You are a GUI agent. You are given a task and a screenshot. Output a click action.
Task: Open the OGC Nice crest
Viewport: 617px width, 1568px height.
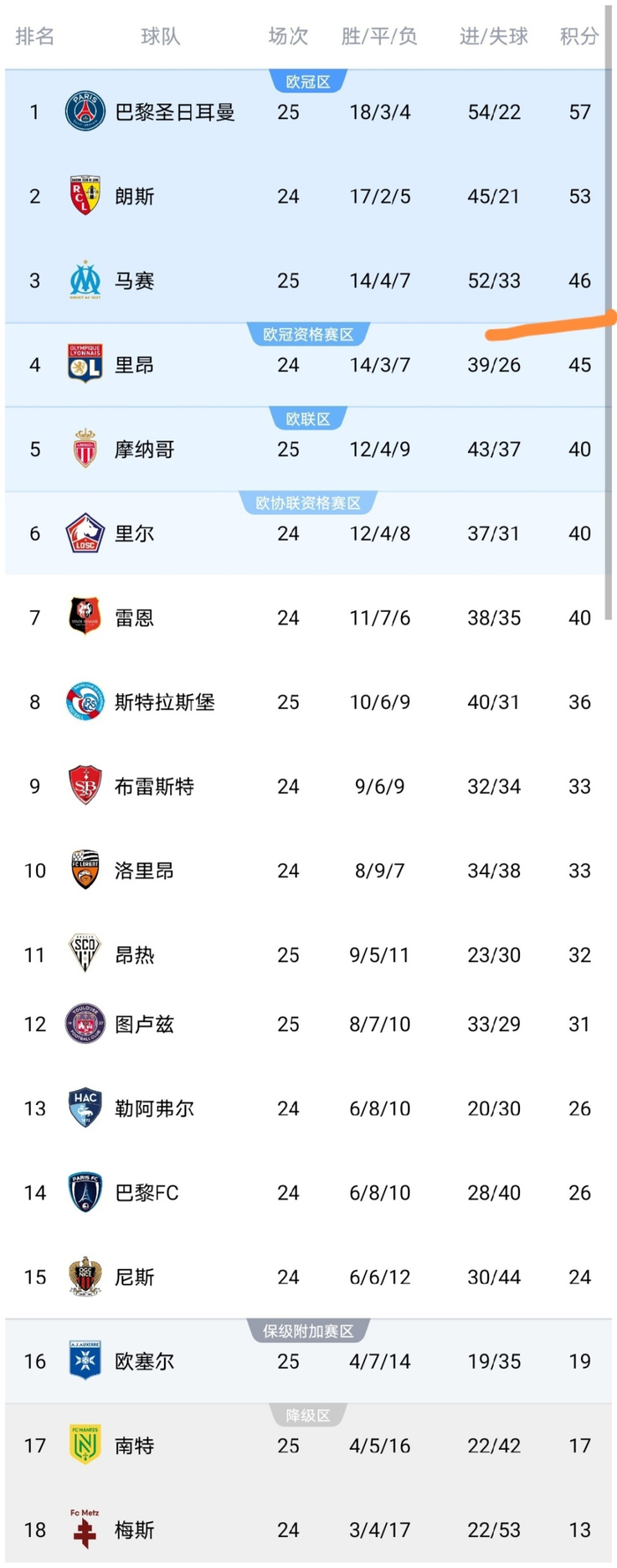point(85,1276)
